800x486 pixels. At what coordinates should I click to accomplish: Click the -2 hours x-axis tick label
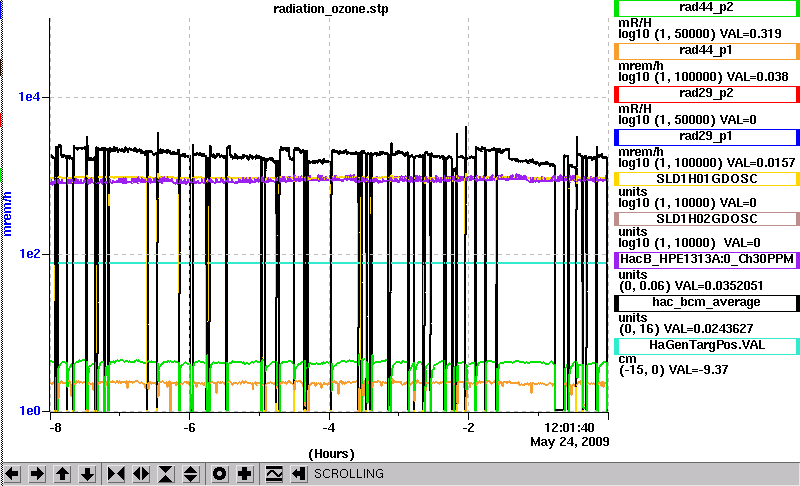point(468,427)
